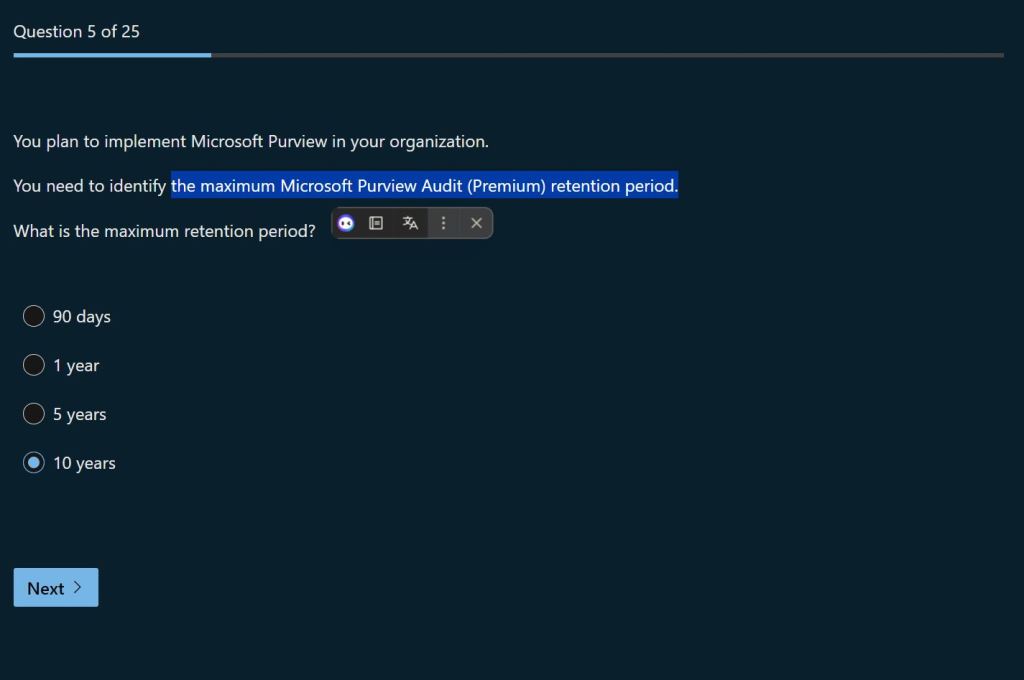Click the 'Question 5 of 25' label
This screenshot has height=680, width=1024.
77,32
